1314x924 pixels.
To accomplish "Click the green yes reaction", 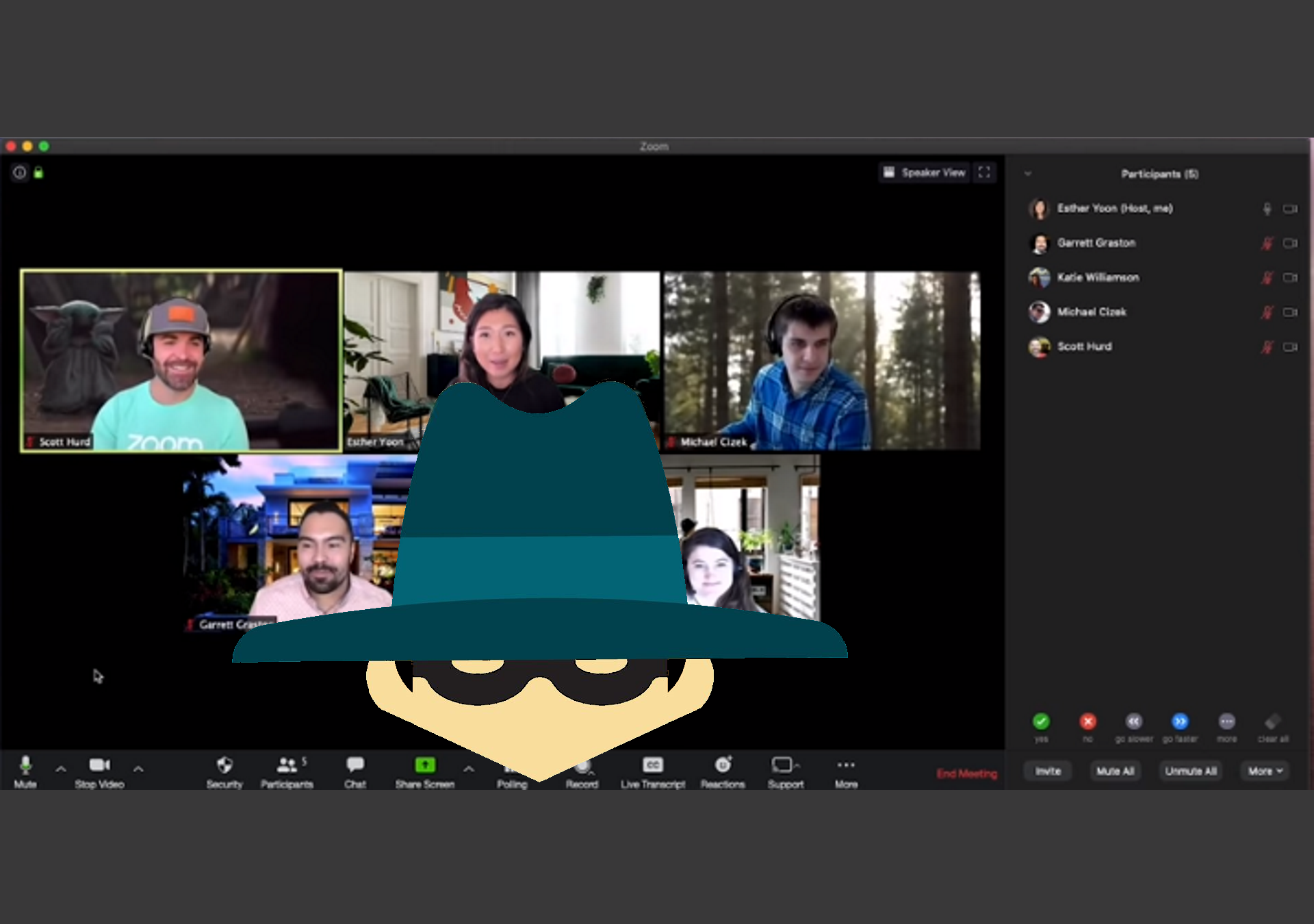I will click(x=1041, y=721).
